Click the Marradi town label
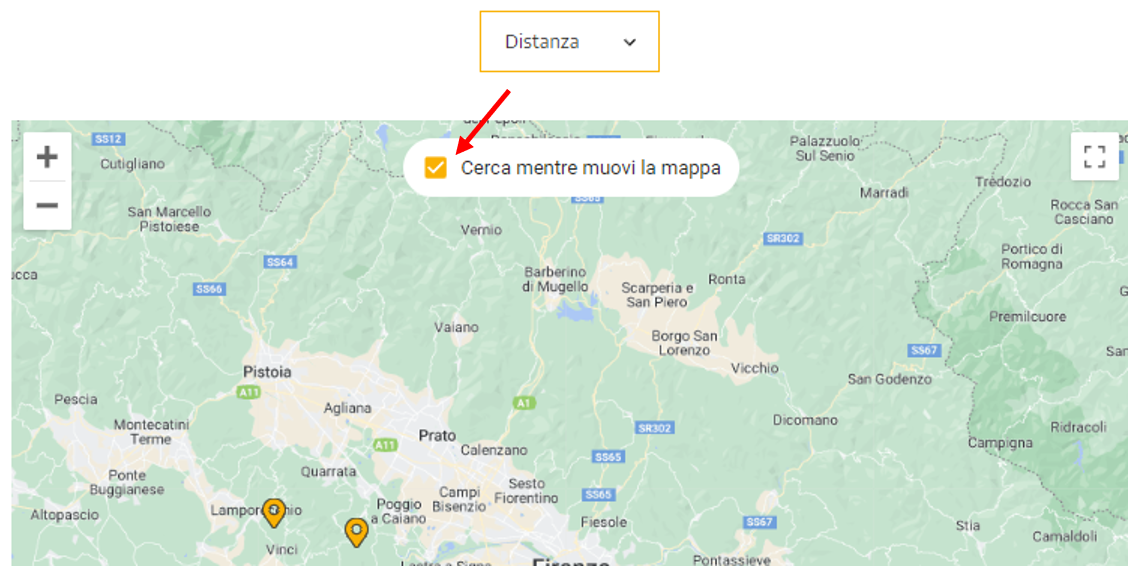1143x574 pixels. [884, 193]
